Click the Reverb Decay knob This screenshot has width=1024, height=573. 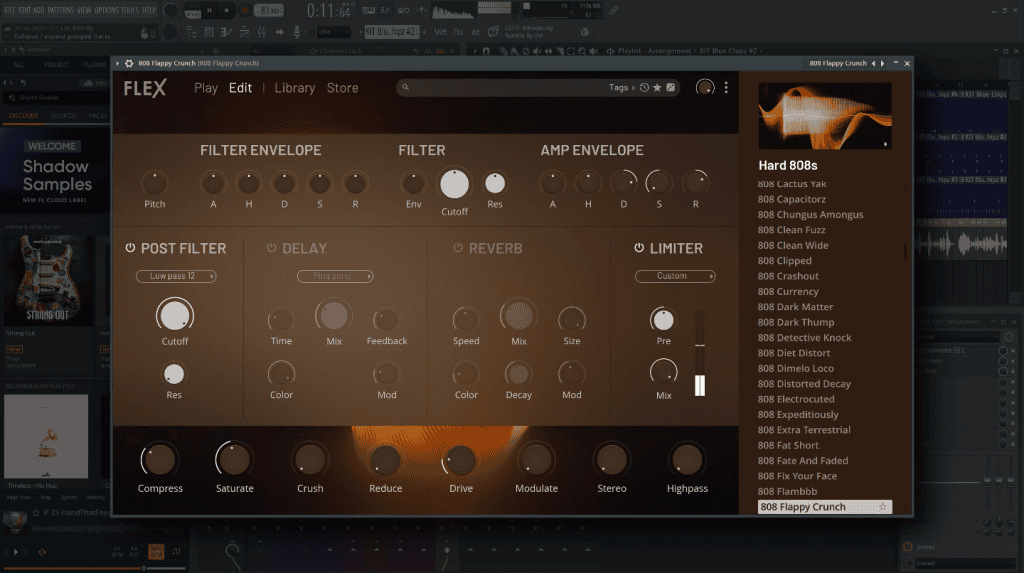coord(519,374)
